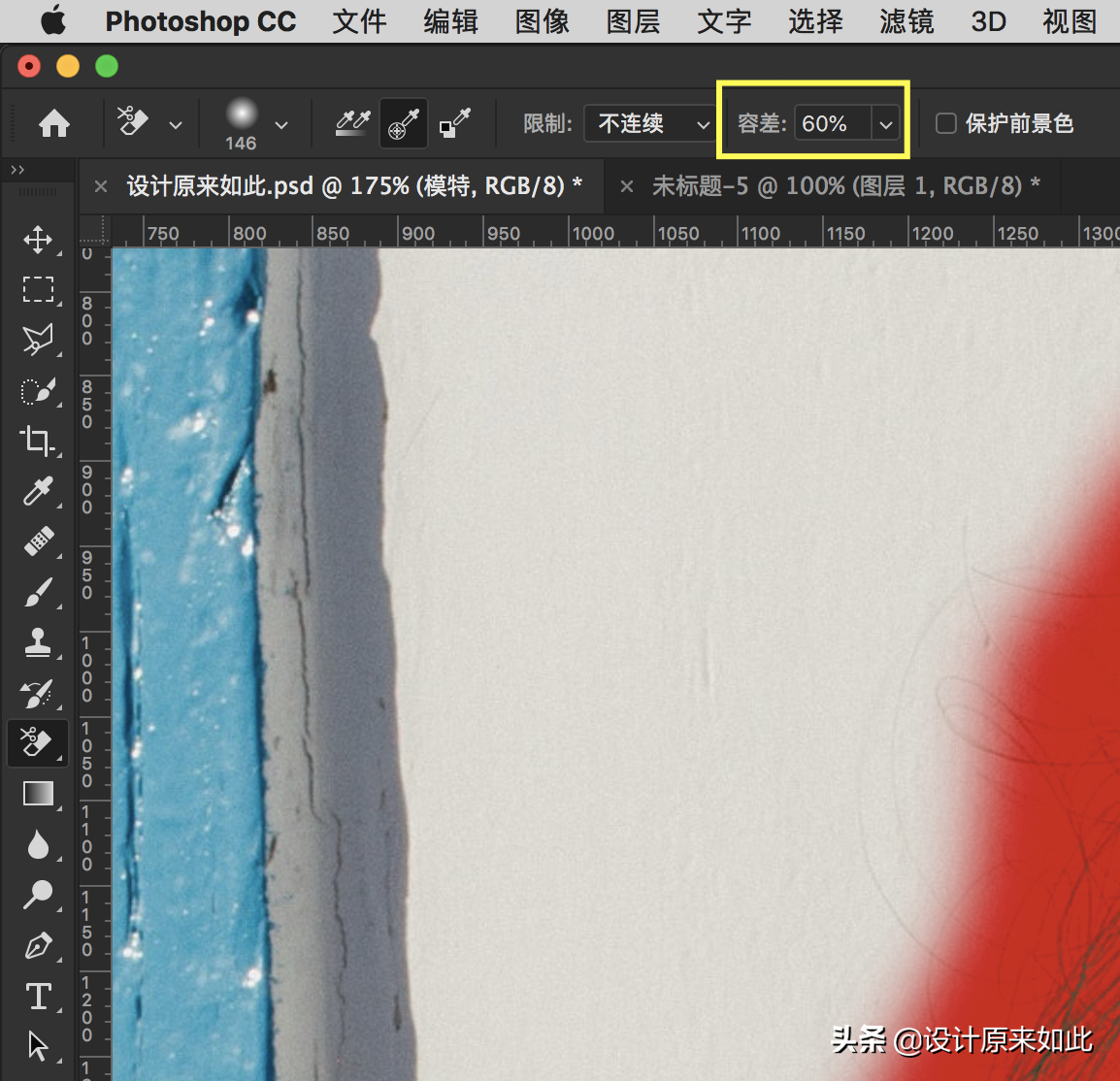Screen dimensions: 1120x1081
Task: Select the Healing Brush tool
Action: tap(38, 541)
